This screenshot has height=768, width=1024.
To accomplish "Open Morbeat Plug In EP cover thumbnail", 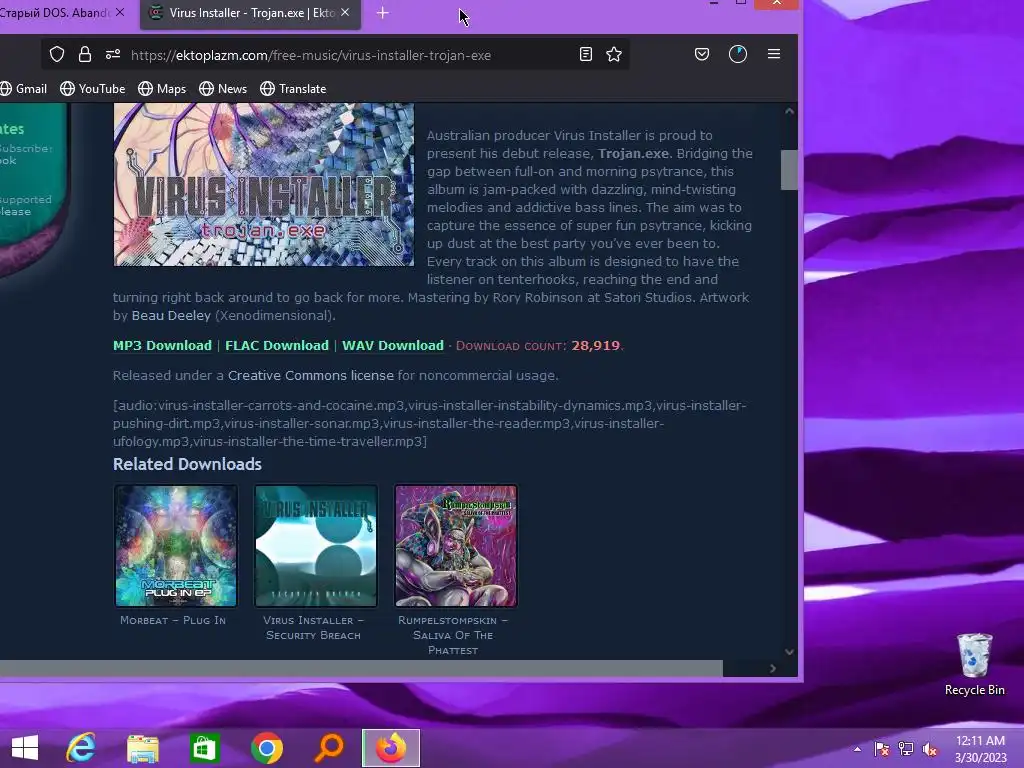I will (176, 546).
